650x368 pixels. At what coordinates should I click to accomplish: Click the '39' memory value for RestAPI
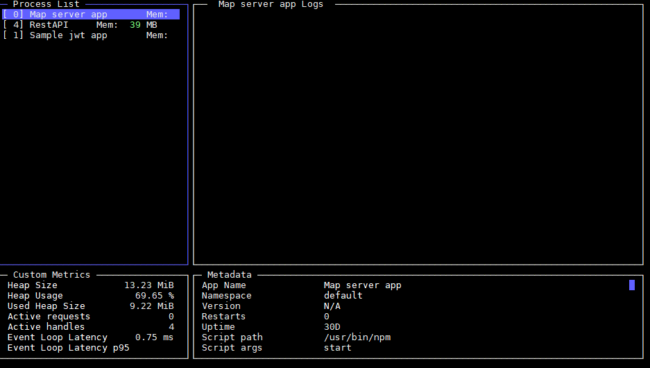(135, 25)
